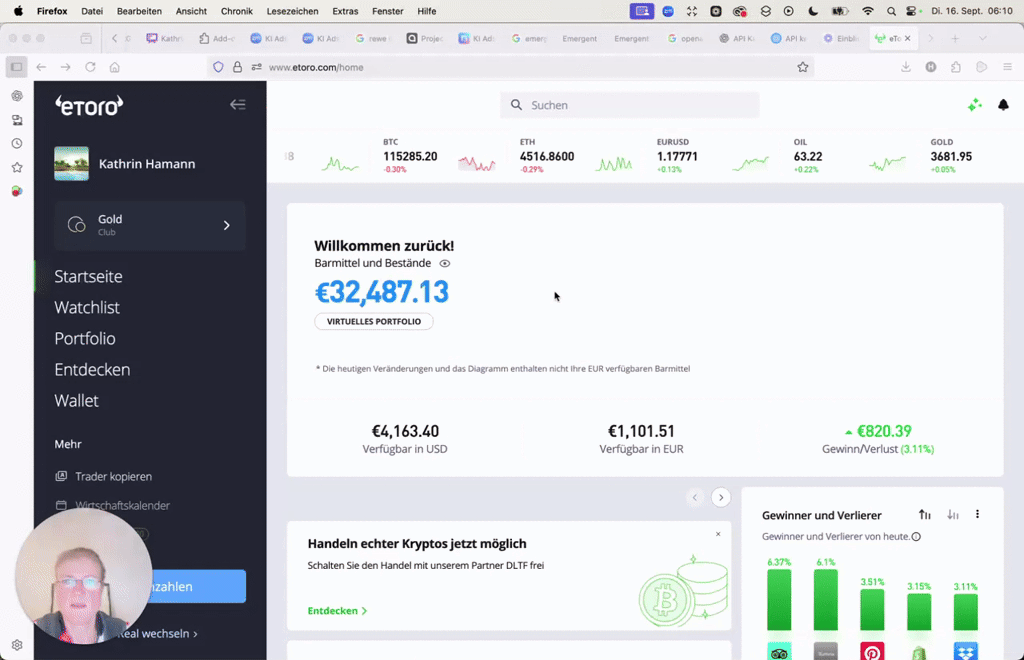
Task: Open the three-dot menu in Gewinner und Verlierer
Action: tap(978, 514)
